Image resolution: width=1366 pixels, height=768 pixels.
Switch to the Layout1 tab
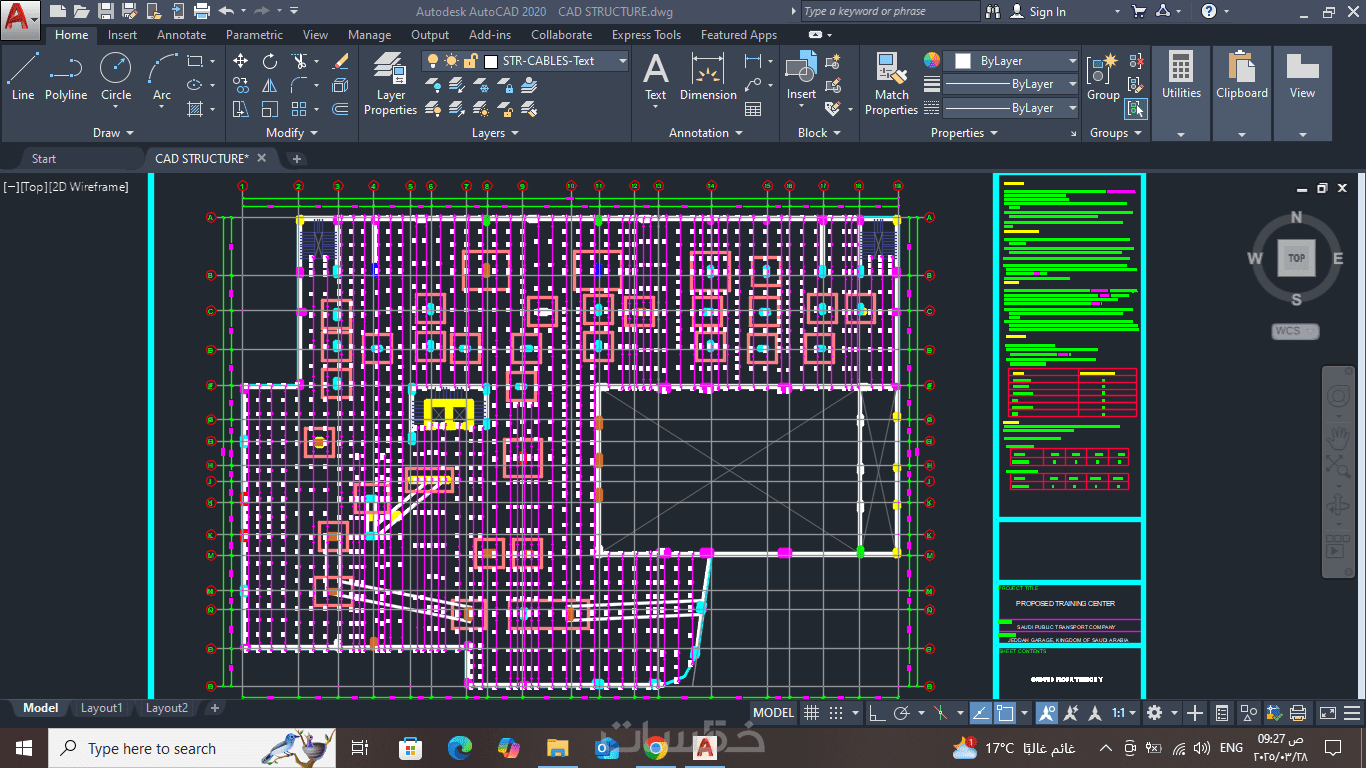[101, 708]
